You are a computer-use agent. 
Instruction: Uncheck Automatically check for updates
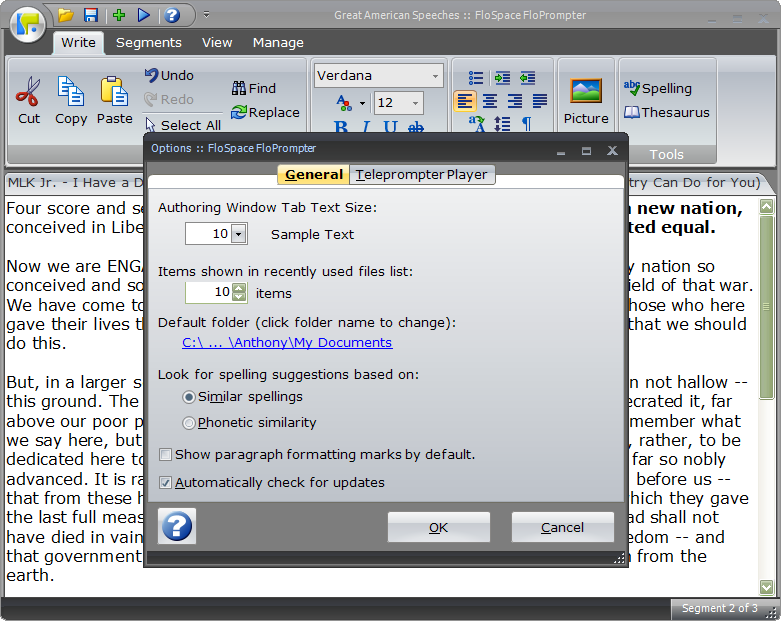pyautogui.click(x=165, y=483)
